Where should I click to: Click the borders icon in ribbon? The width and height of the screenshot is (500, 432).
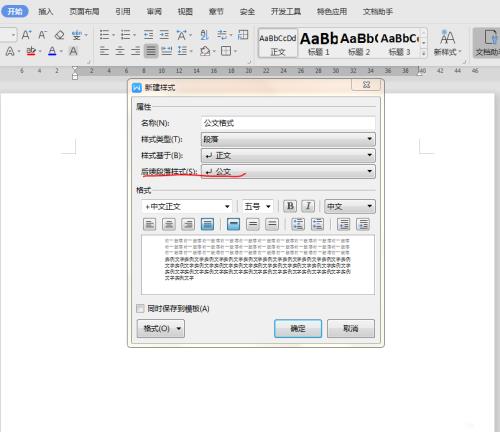coord(226,51)
